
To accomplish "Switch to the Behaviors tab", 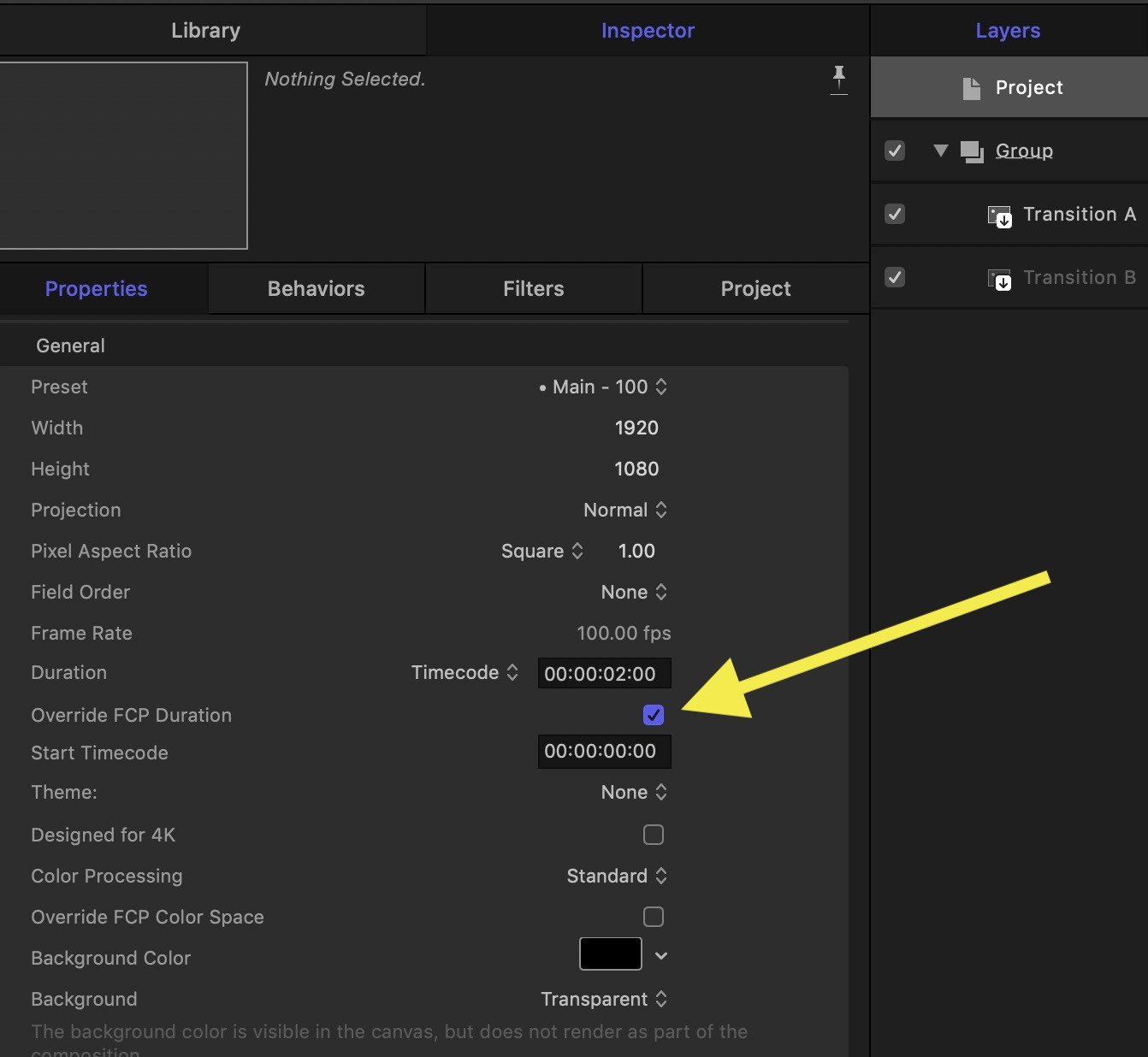I will [316, 289].
